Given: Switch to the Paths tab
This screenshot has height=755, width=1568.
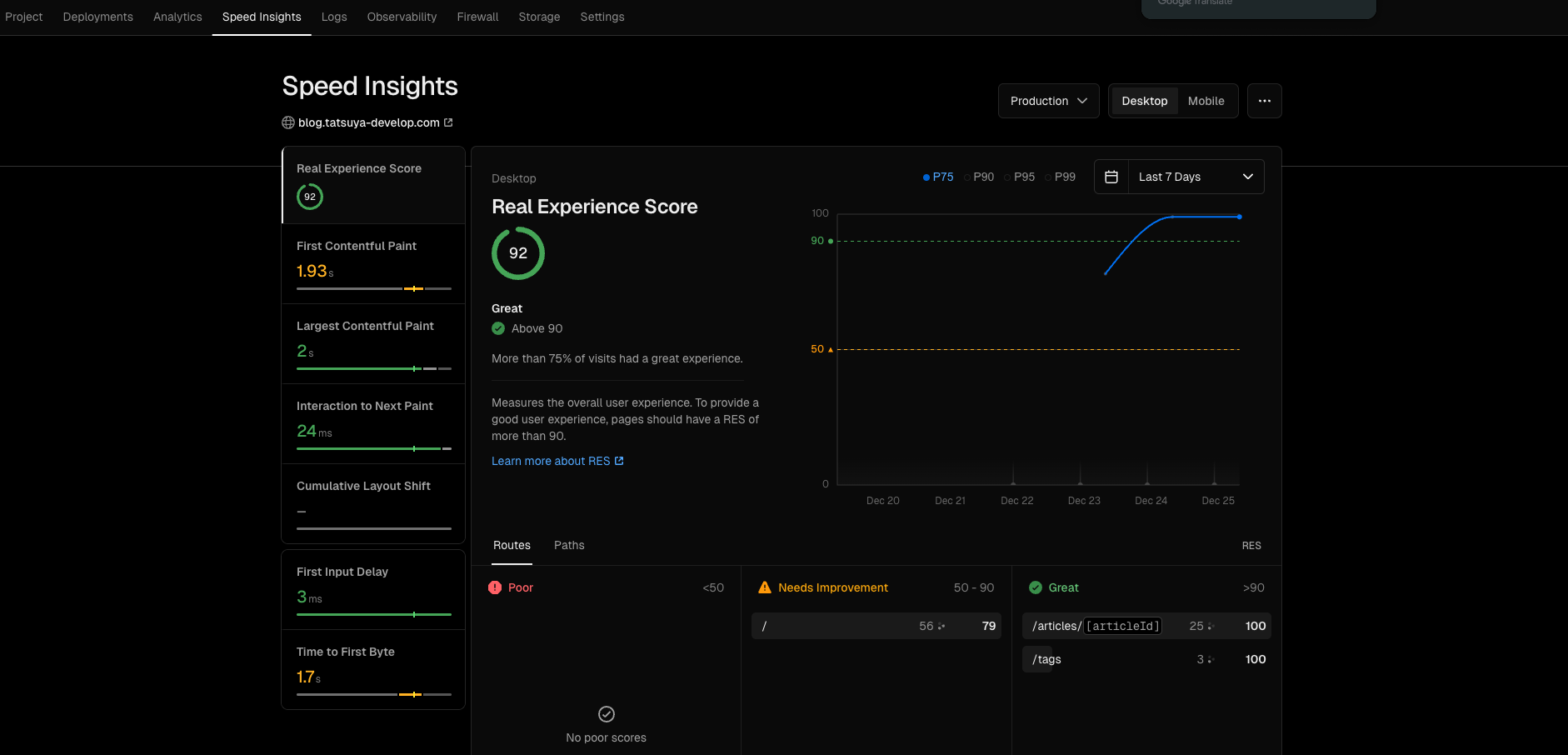Looking at the screenshot, I should [569, 545].
